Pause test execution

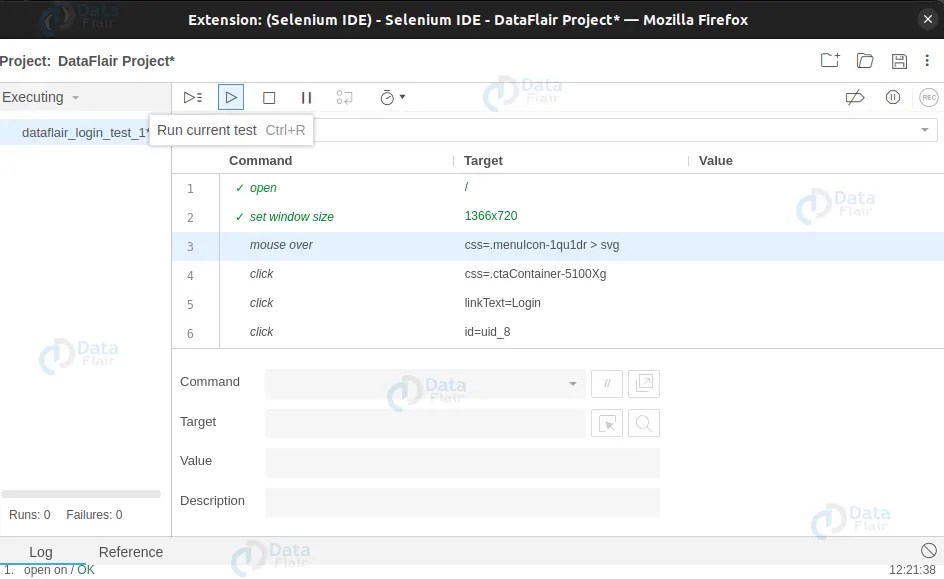306,97
